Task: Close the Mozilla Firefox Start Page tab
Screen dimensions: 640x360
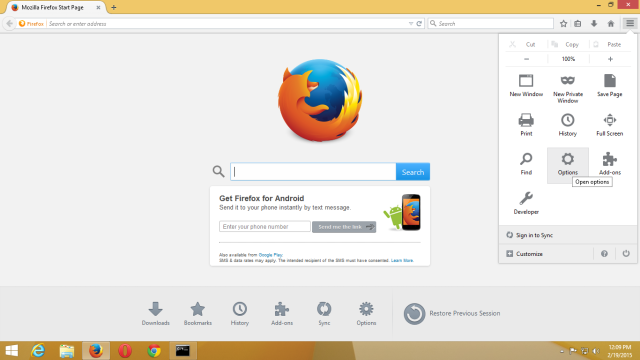Action: pyautogui.click(x=98, y=7)
